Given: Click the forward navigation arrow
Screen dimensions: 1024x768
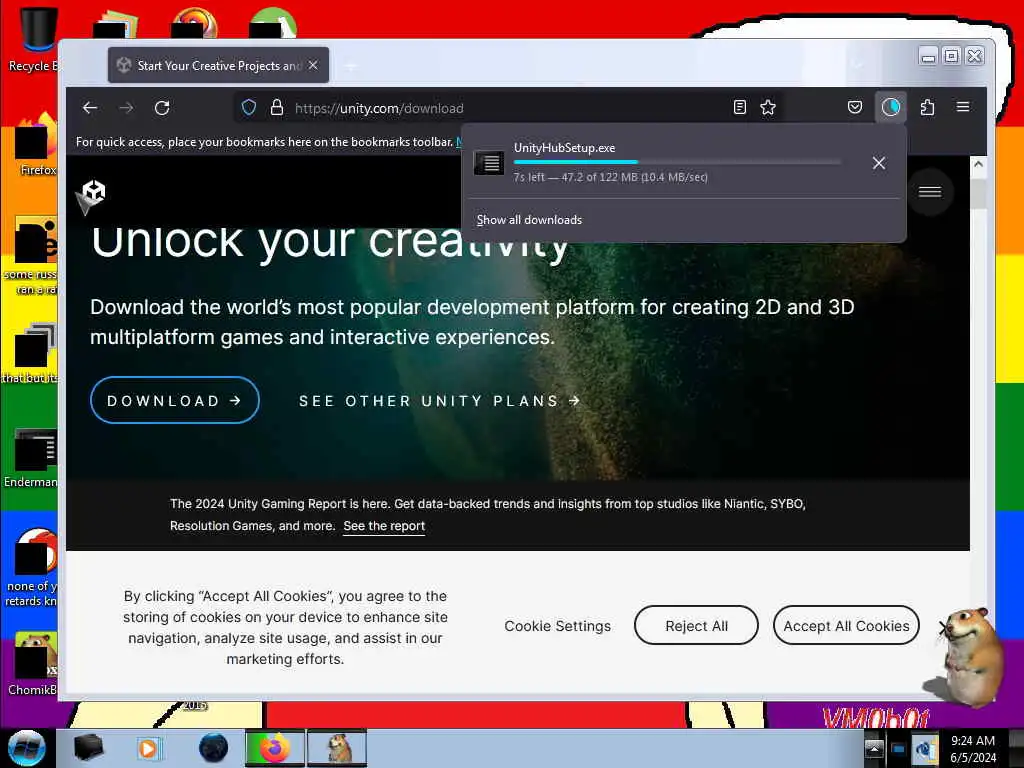Looking at the screenshot, I should [126, 108].
